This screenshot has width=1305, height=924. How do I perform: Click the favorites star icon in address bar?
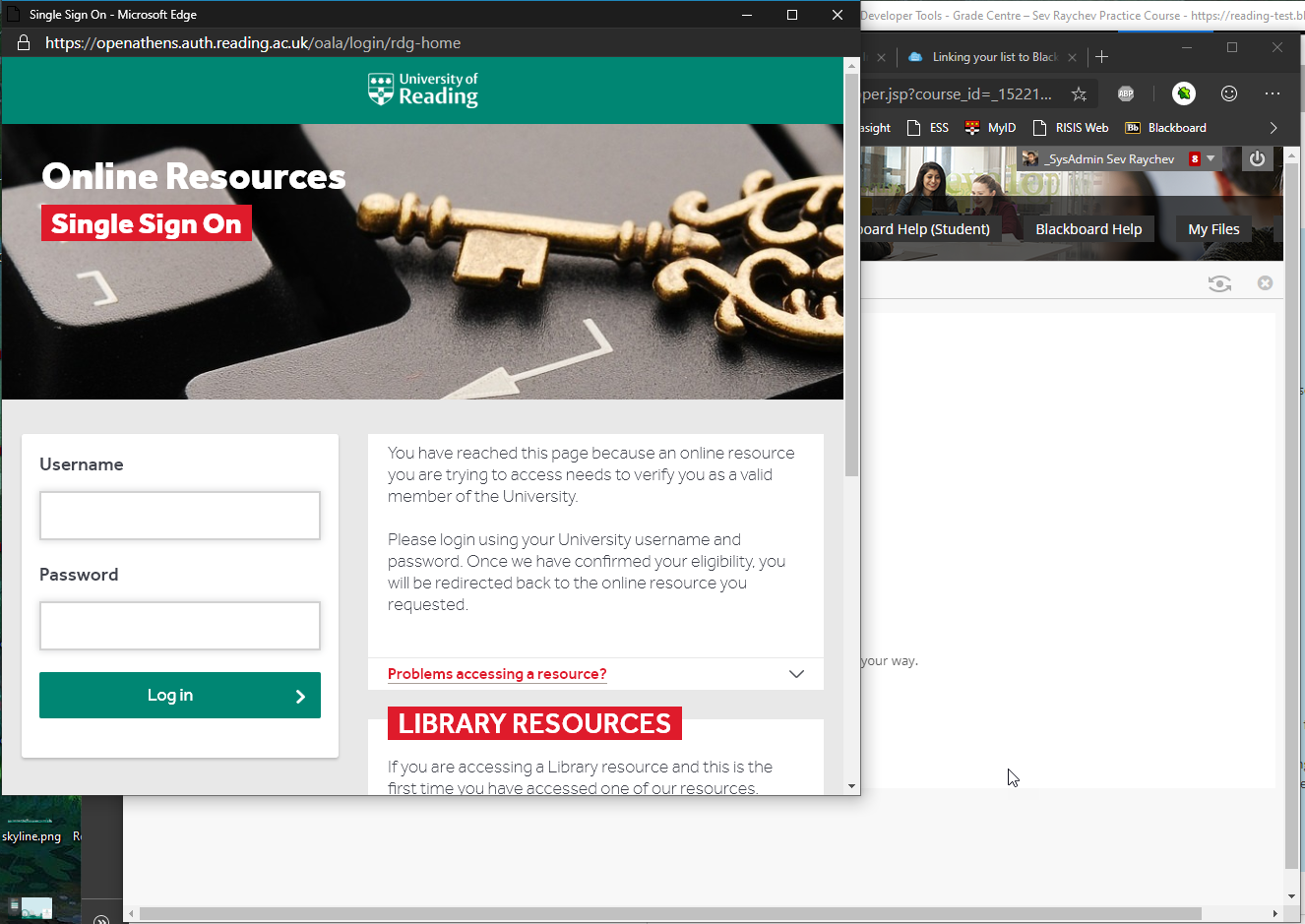pos(1079,94)
